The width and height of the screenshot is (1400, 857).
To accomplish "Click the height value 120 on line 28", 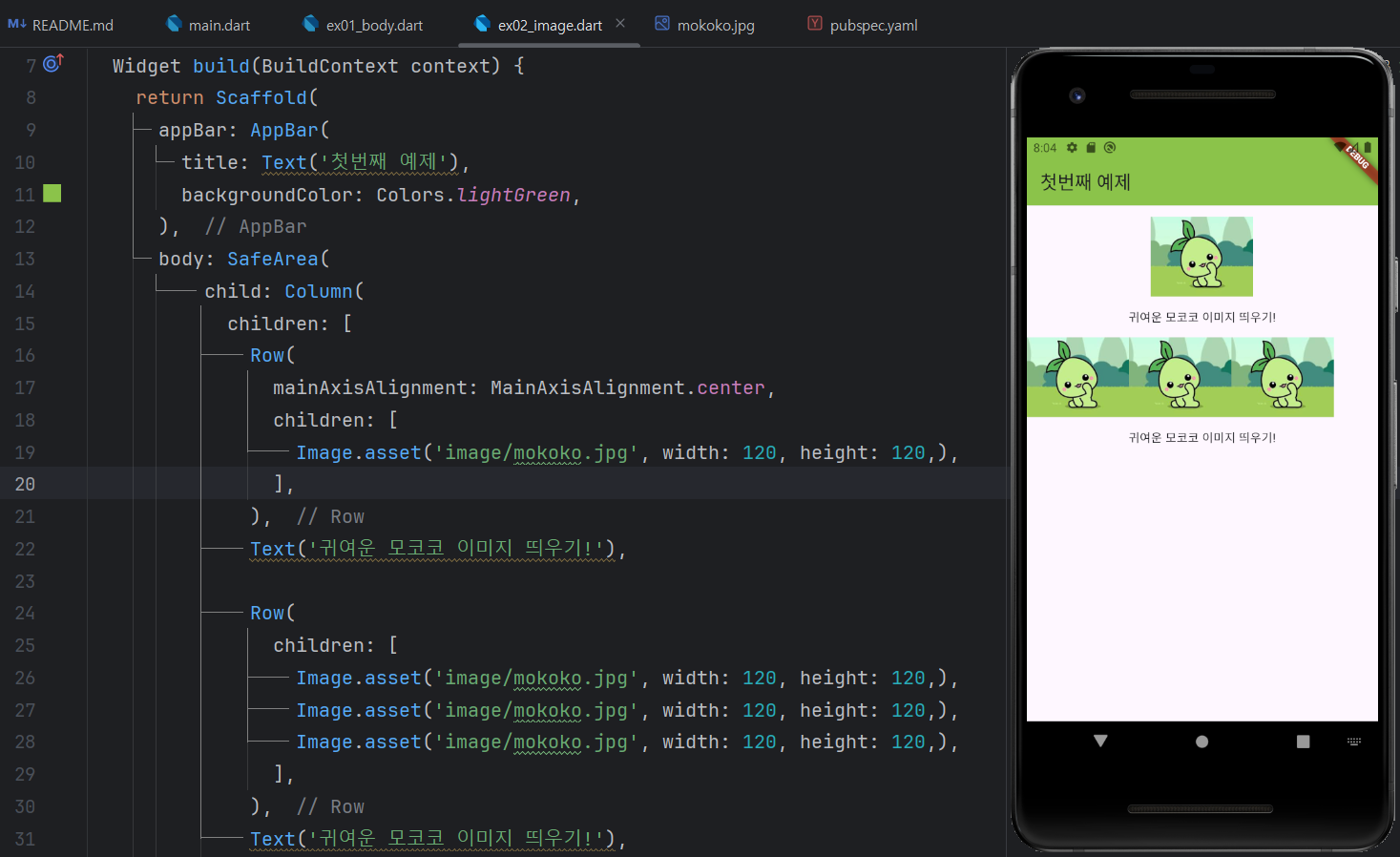I will click(x=909, y=742).
